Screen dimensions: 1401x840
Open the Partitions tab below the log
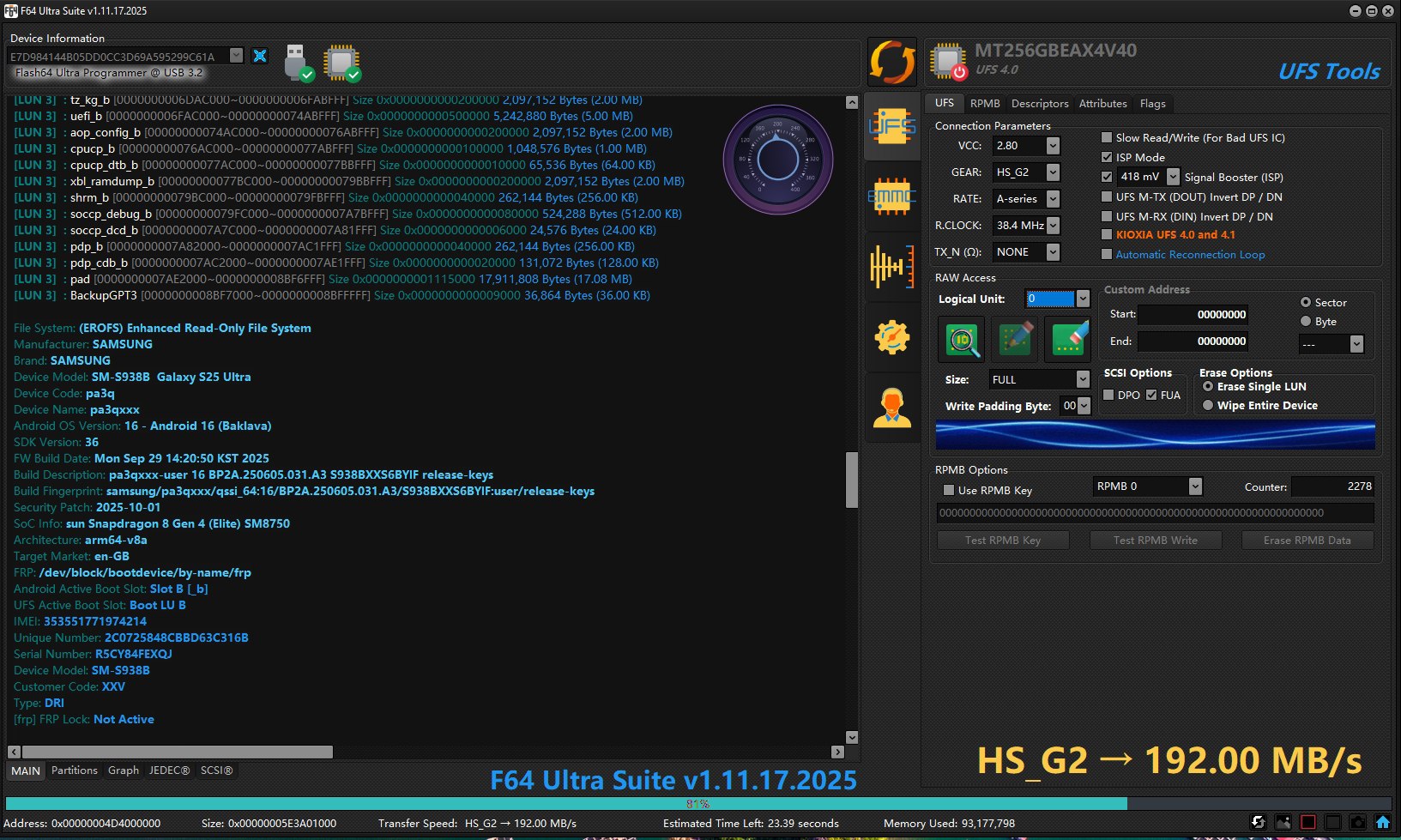click(75, 771)
